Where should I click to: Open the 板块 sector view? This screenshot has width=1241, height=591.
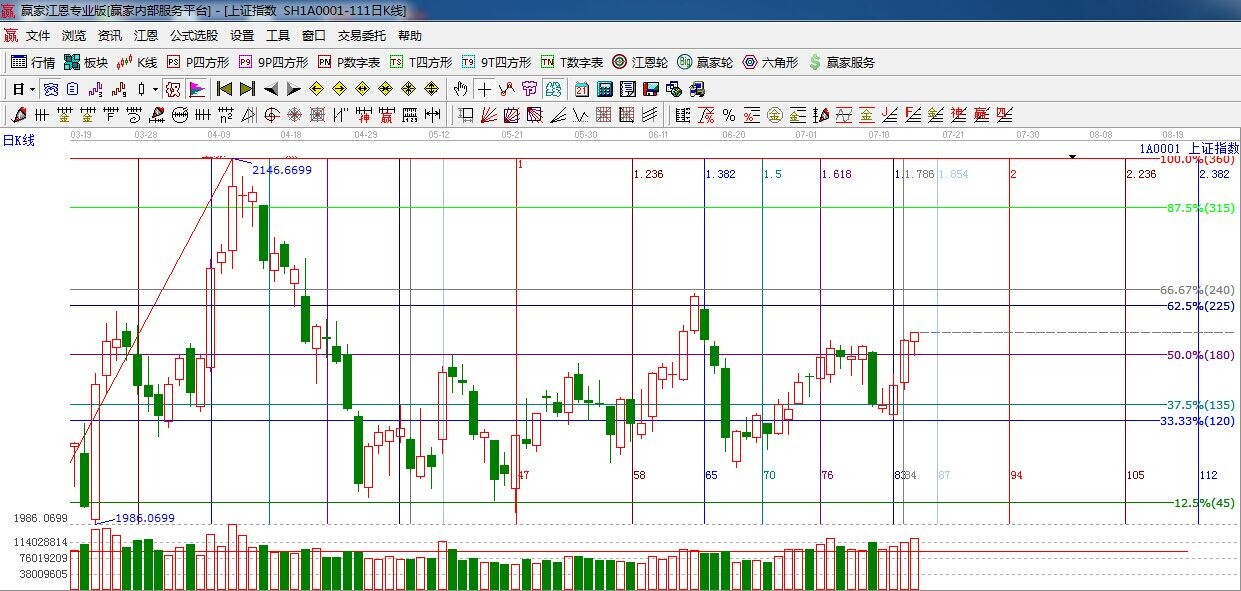(x=85, y=62)
